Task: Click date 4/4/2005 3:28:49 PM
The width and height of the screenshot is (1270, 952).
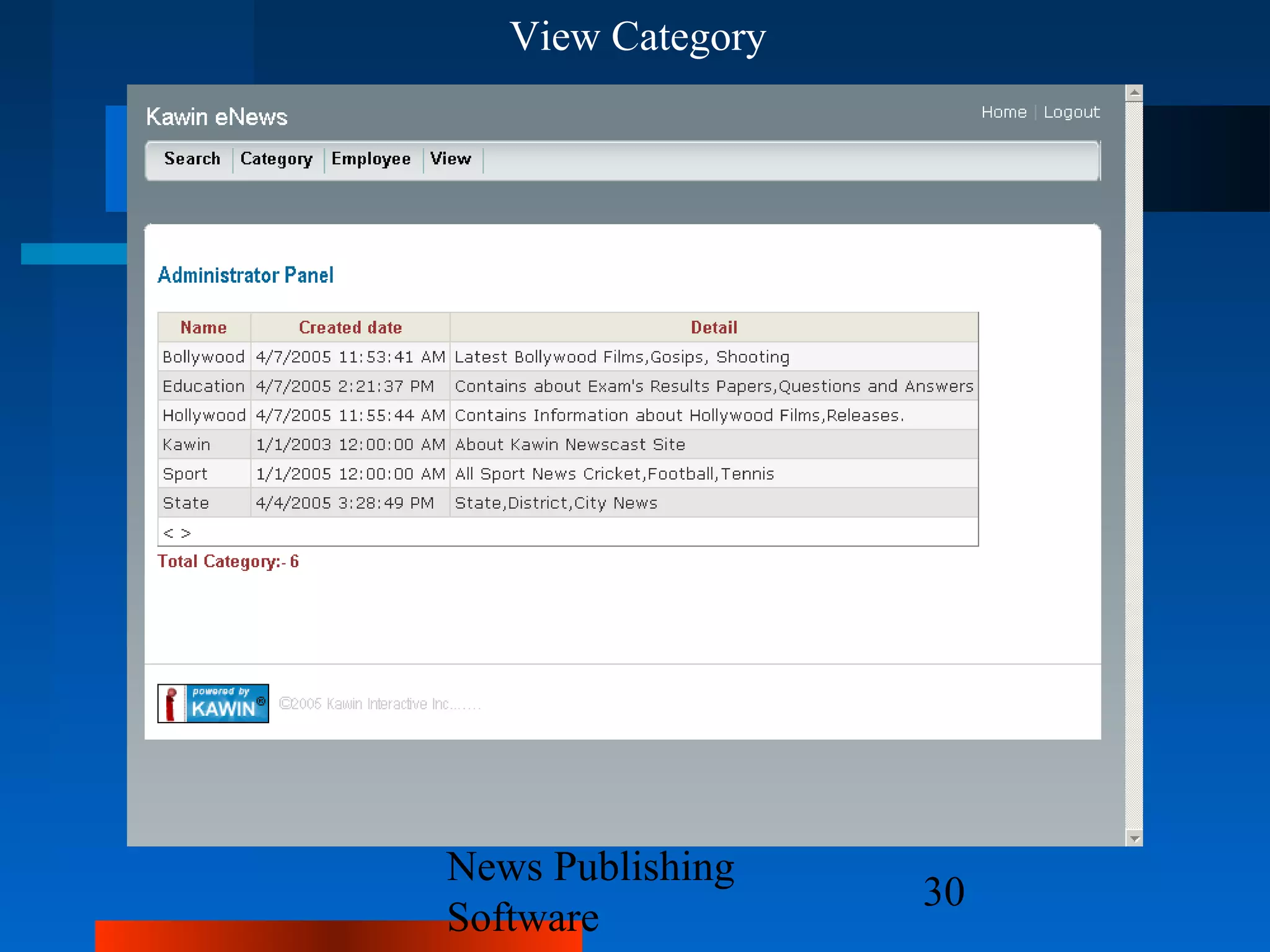Action: coord(345,503)
